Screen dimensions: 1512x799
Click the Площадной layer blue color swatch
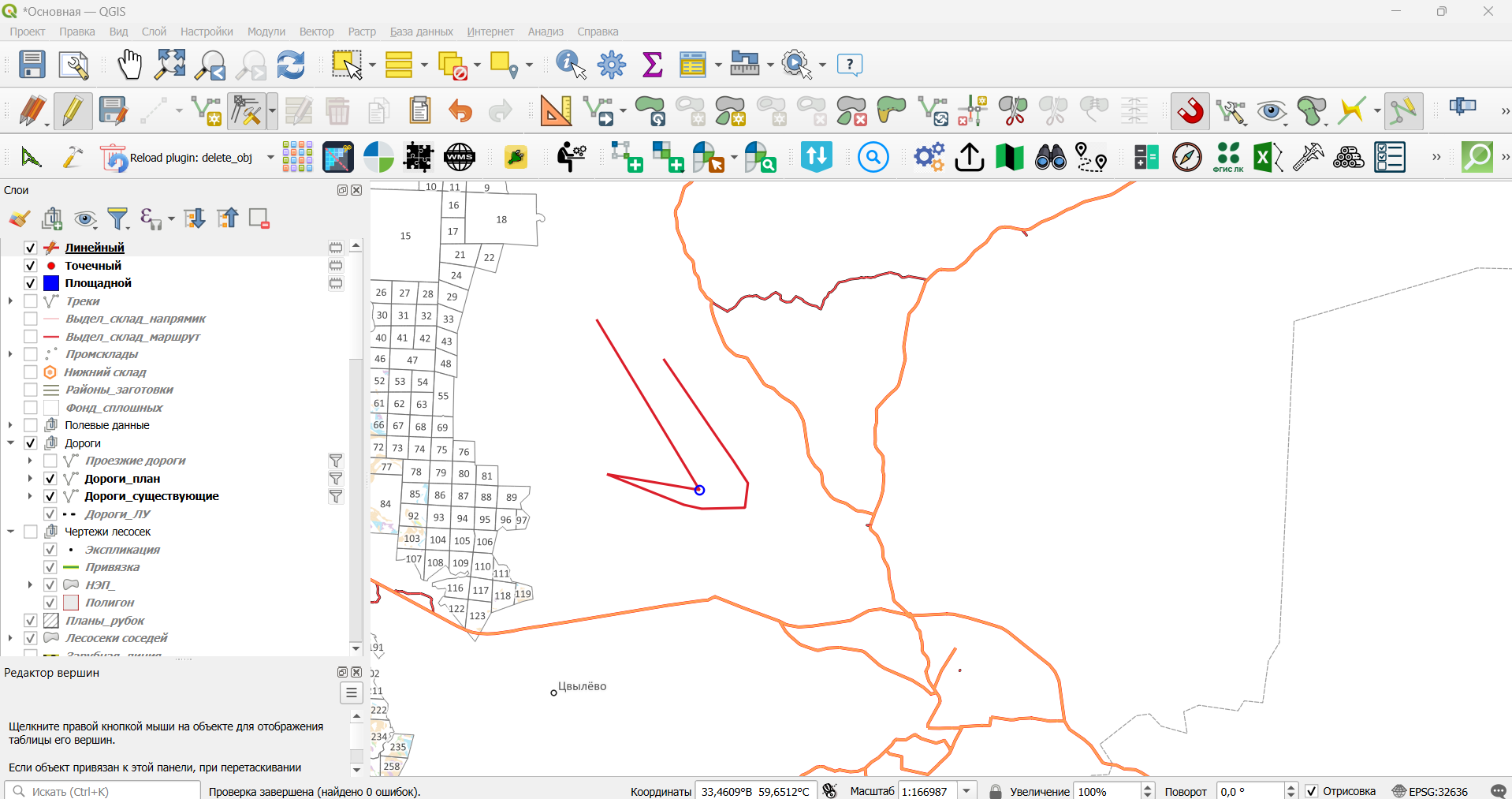(x=51, y=283)
